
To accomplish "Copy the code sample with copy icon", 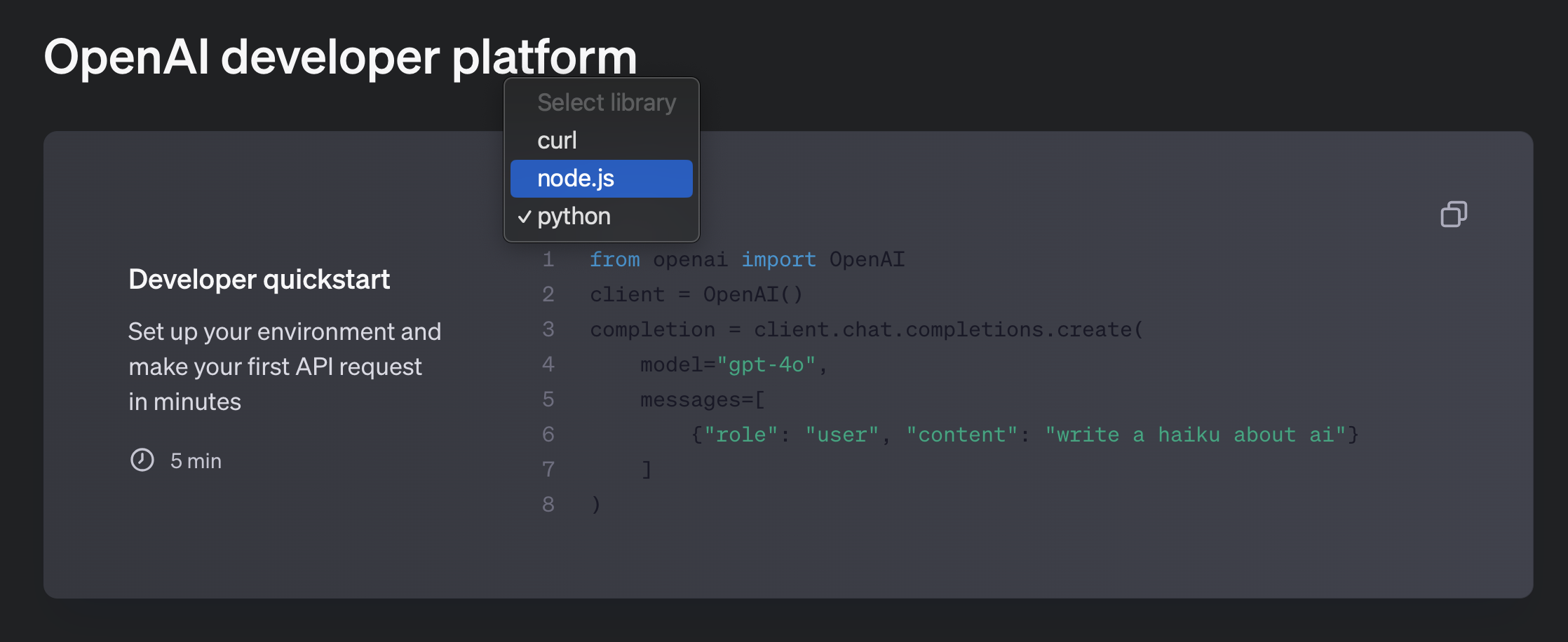I will point(1454,214).
